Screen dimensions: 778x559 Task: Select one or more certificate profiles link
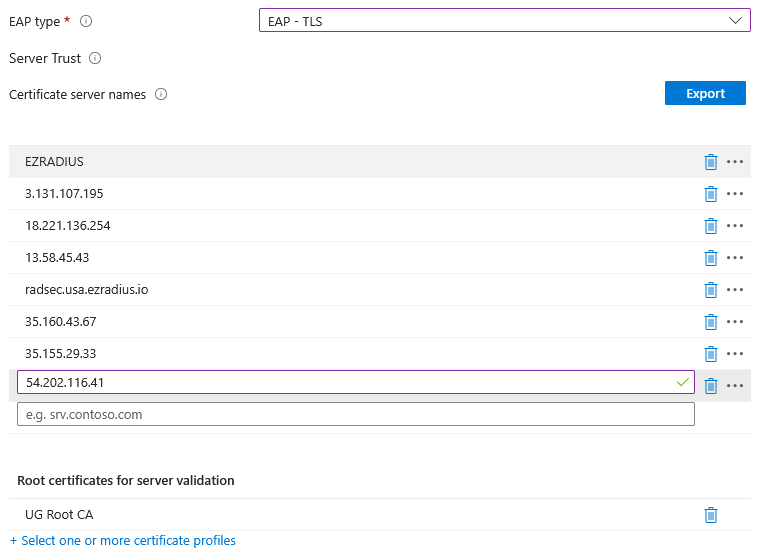(123, 541)
